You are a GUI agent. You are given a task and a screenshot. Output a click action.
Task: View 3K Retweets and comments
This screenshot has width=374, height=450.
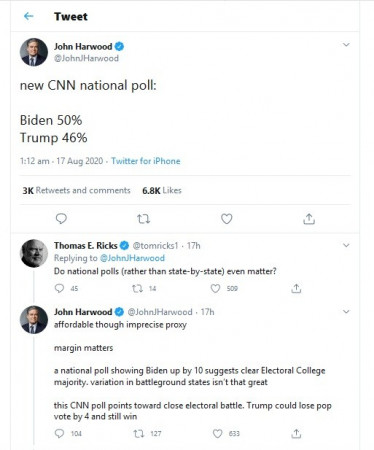[76, 190]
